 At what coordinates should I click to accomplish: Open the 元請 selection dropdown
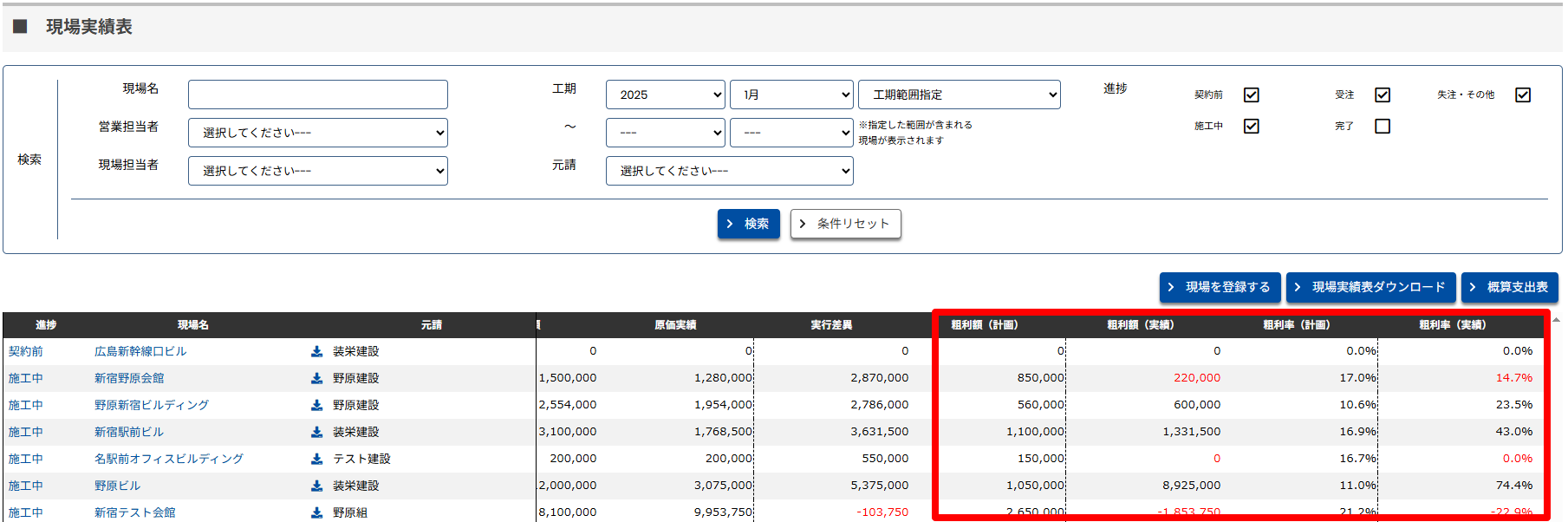729,171
